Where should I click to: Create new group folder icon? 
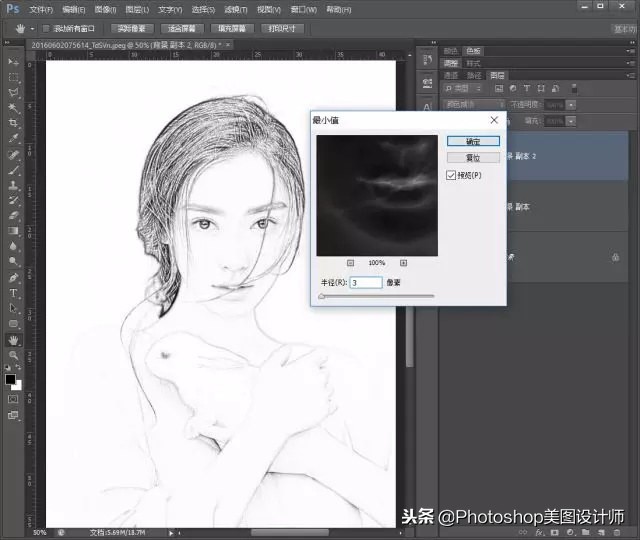586,532
